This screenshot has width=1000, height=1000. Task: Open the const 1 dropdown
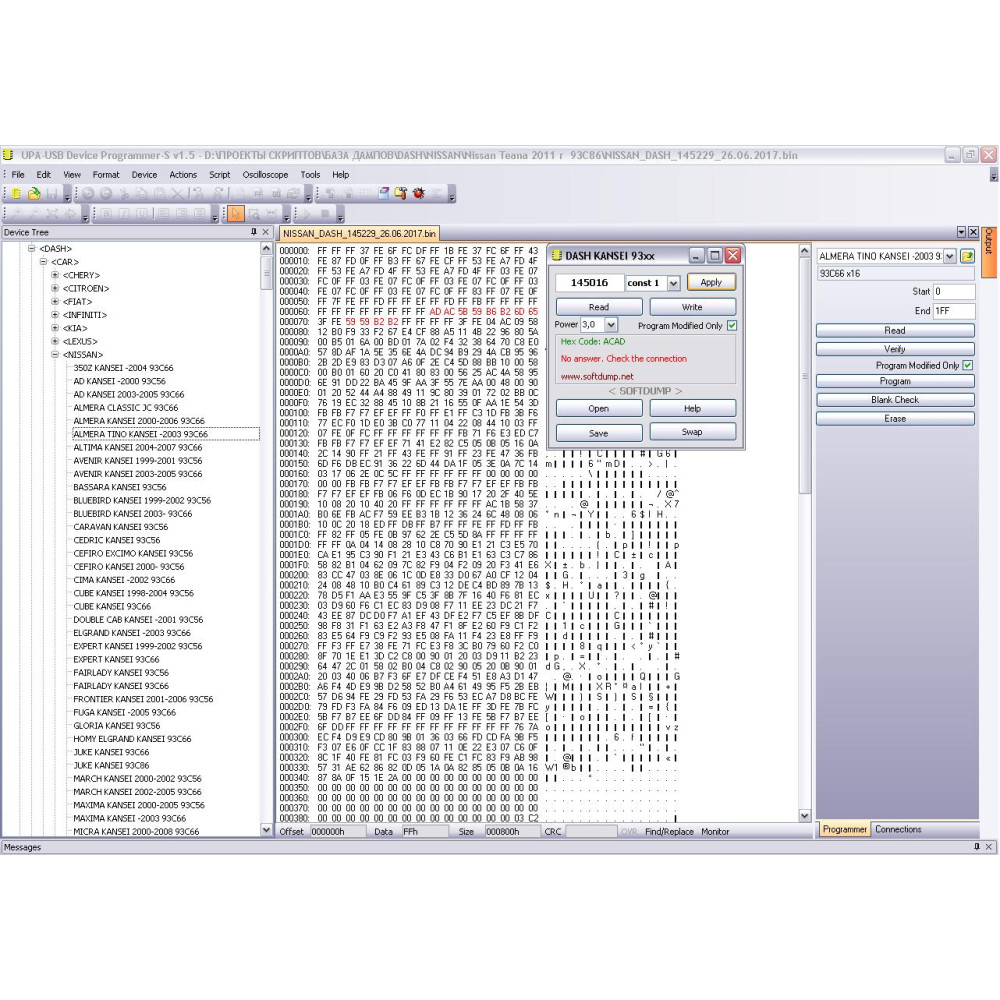[x=673, y=283]
